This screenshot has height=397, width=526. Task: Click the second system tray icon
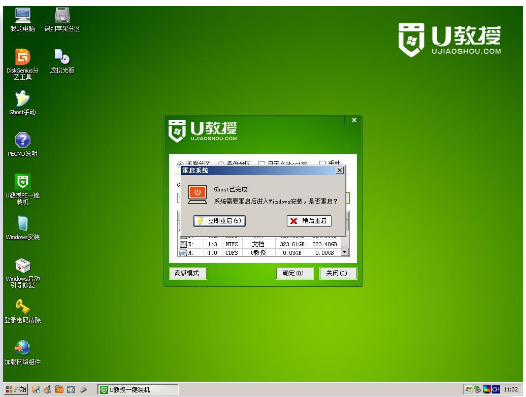[477, 389]
